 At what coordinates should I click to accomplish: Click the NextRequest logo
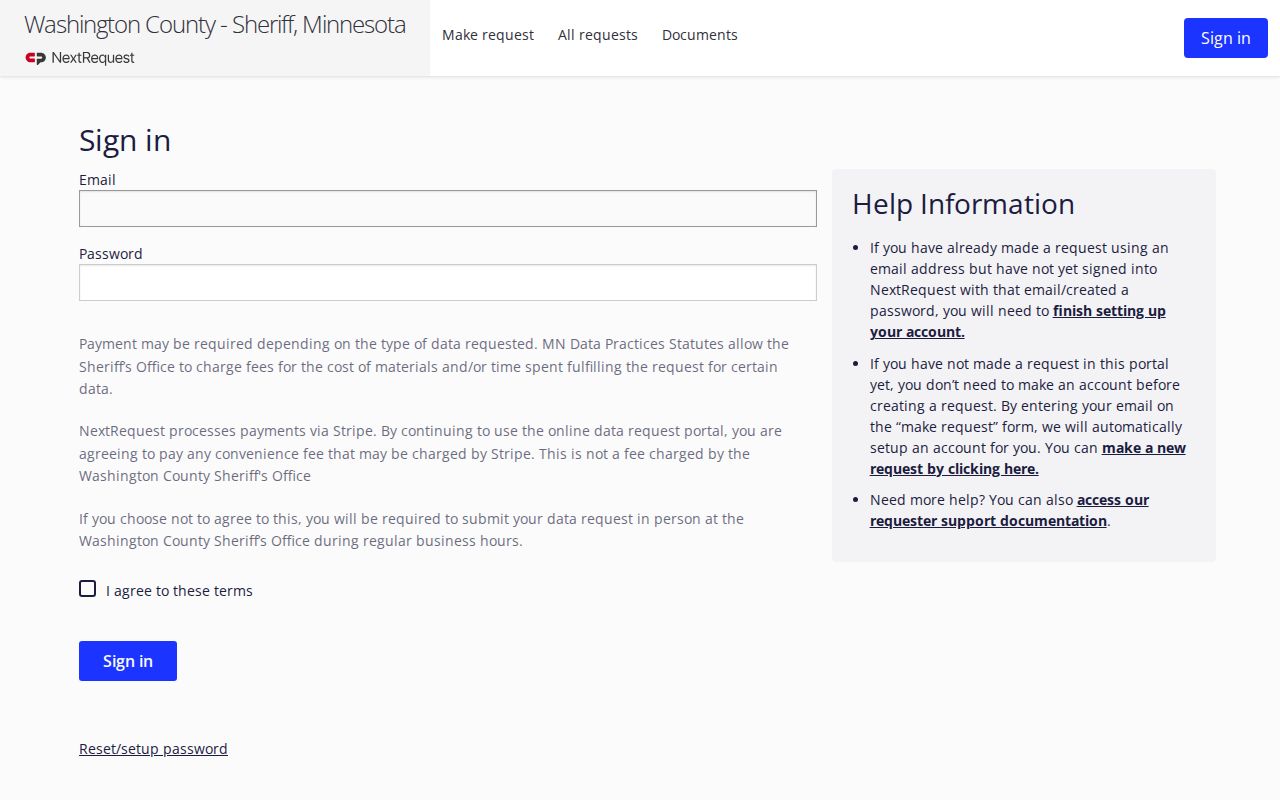click(80, 58)
